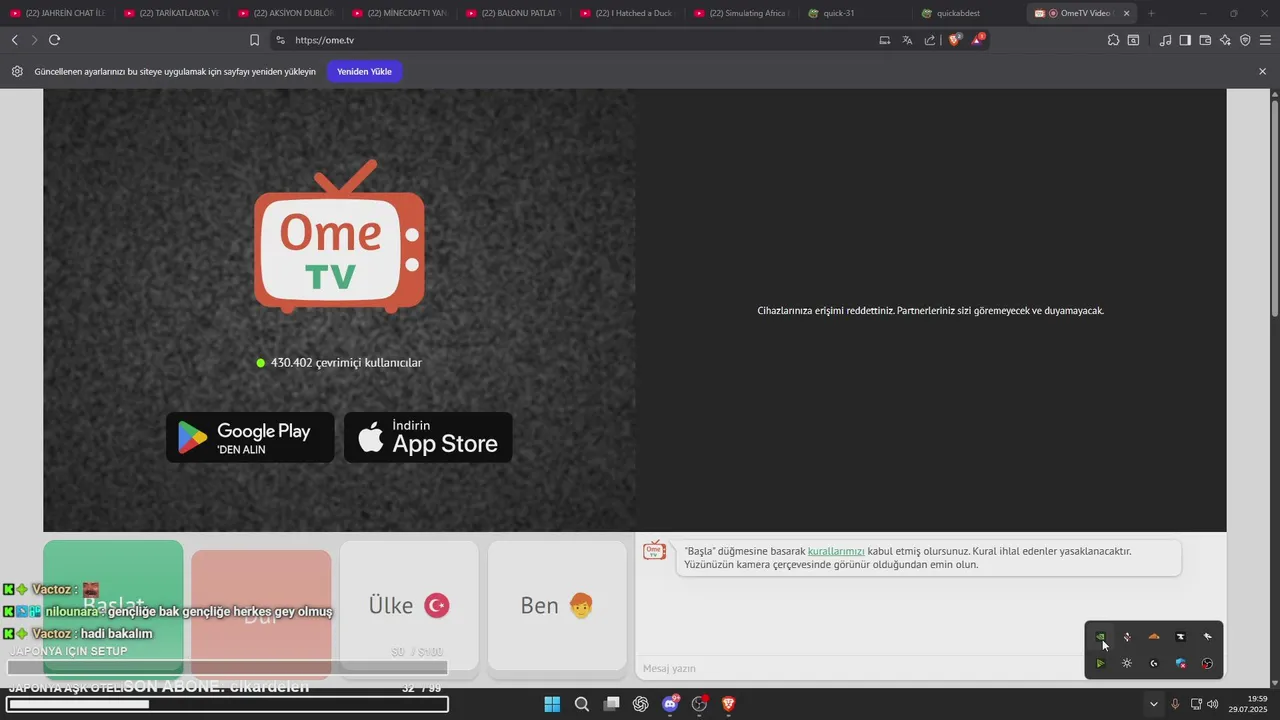Open the settings gear in the info bar
Viewport: 1280px width, 720px height.
point(17,72)
